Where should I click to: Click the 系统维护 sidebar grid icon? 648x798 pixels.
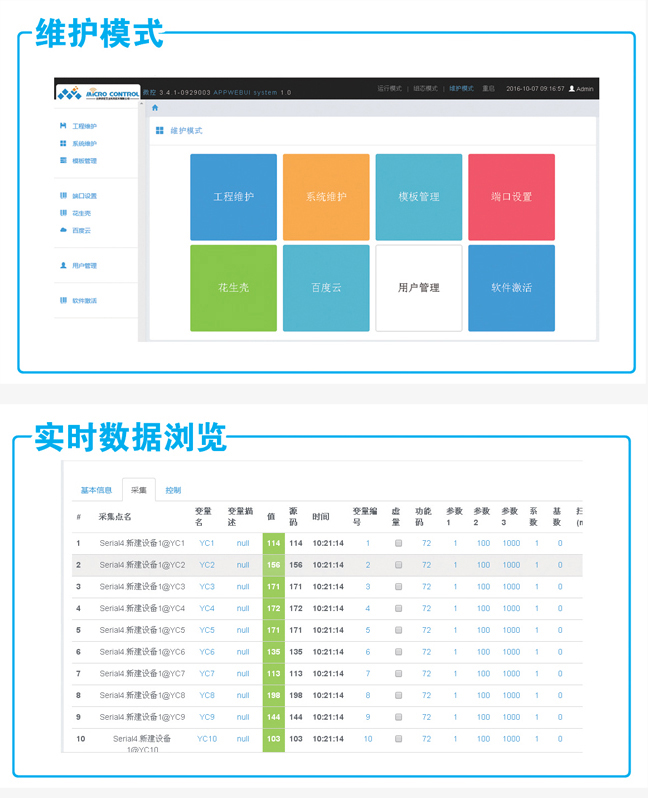(x=63, y=143)
